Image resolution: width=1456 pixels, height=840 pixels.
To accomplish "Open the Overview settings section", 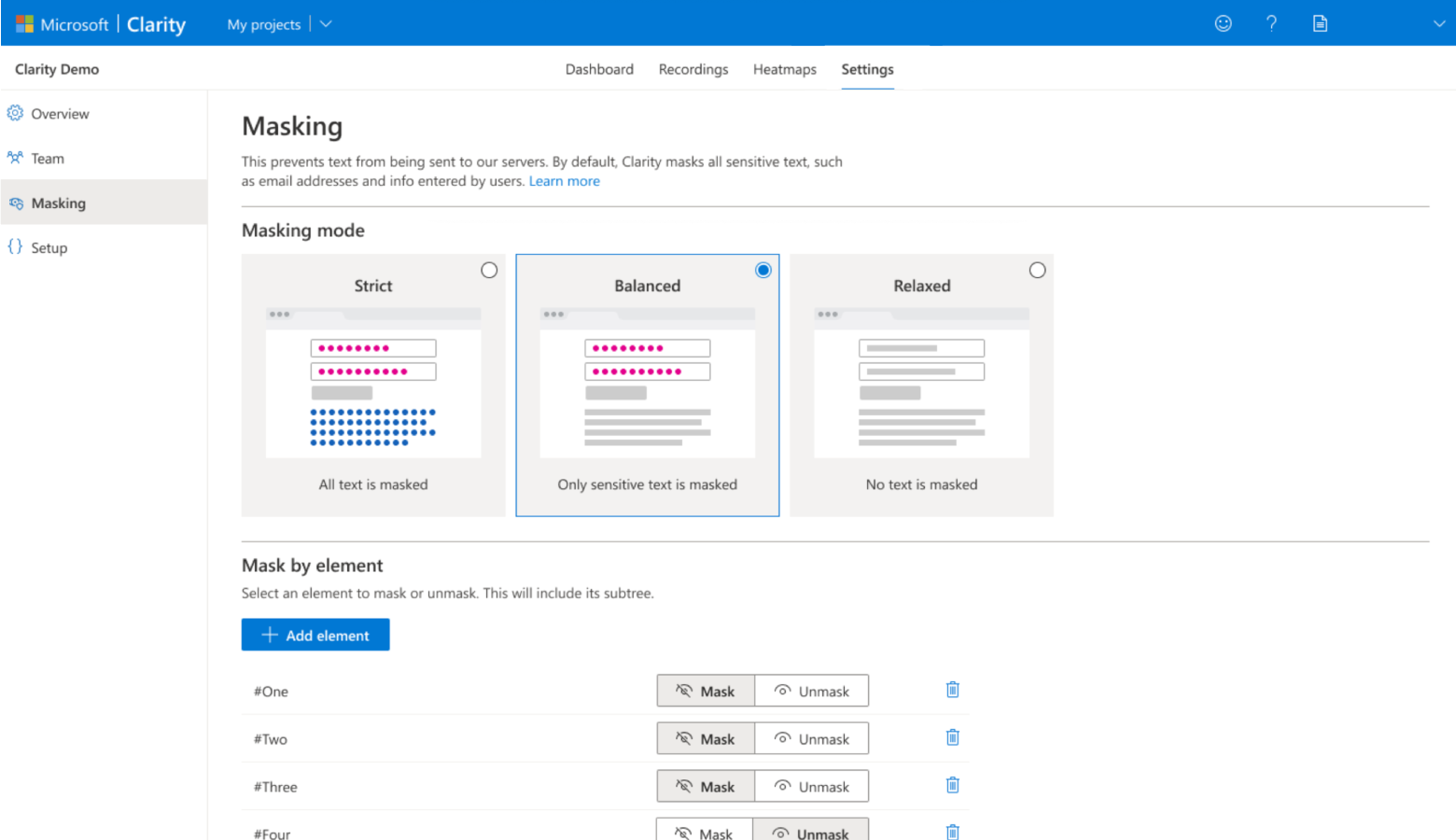I will tap(59, 113).
